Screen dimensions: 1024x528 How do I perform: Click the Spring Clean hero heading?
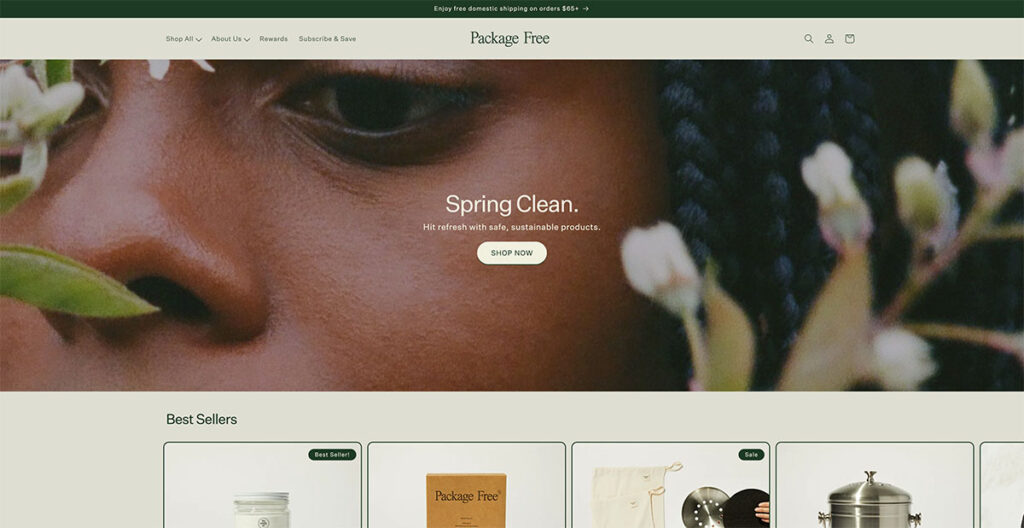pos(511,205)
